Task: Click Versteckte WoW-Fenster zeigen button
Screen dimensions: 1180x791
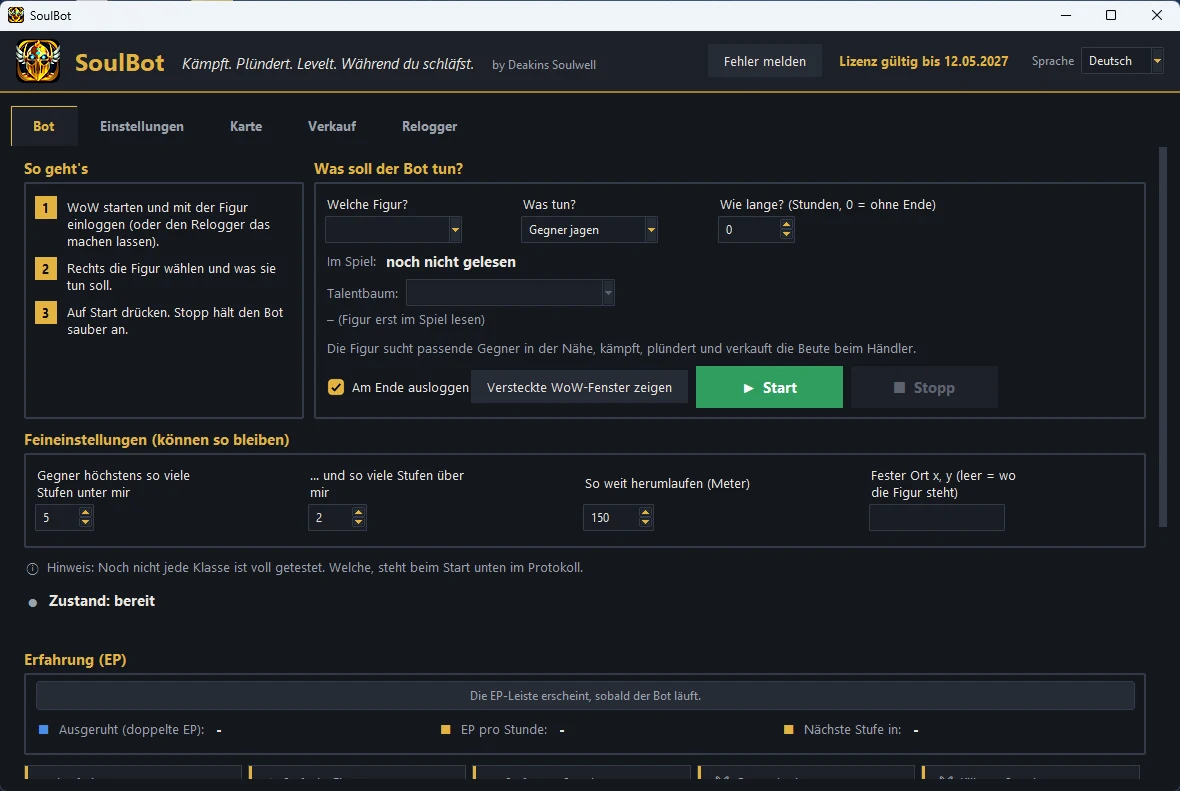Action: (x=579, y=388)
